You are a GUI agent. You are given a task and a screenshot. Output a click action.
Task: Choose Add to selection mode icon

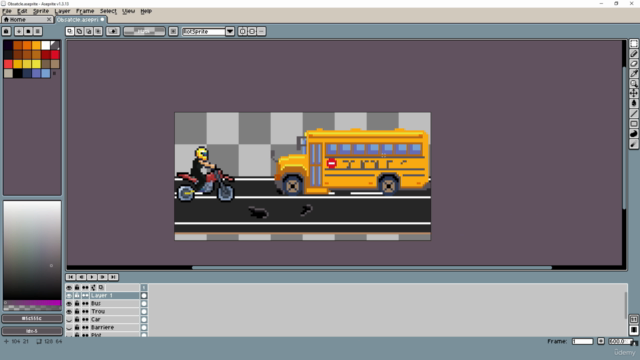[79, 31]
